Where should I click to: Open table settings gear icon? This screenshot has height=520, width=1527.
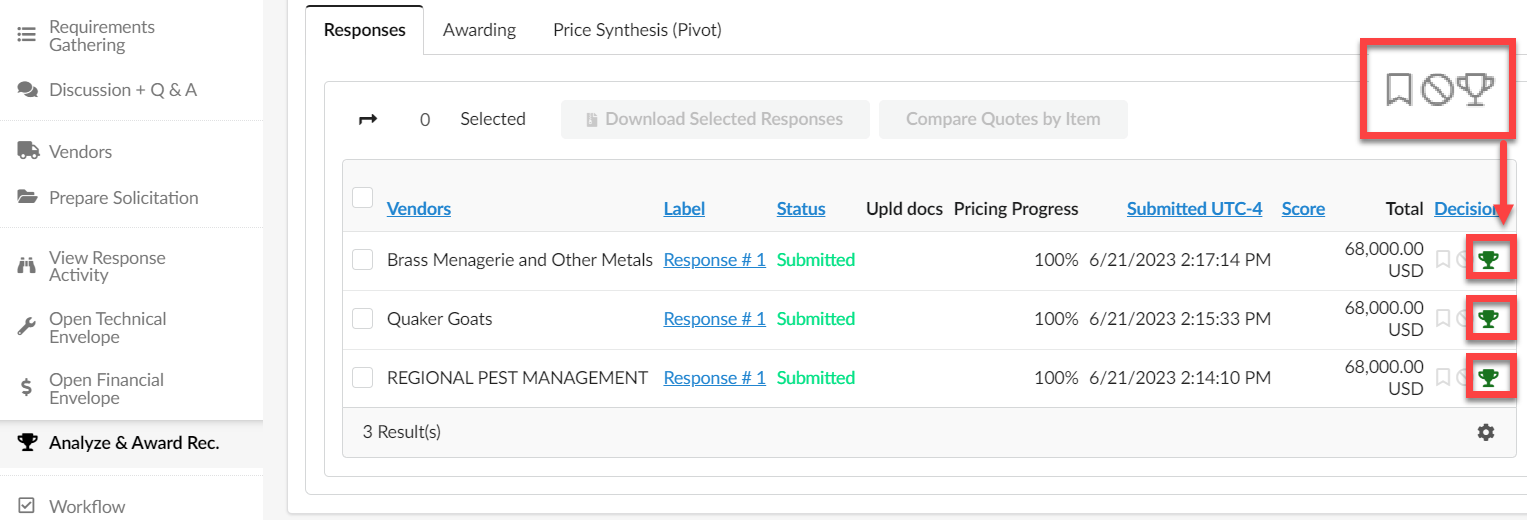(x=1486, y=432)
